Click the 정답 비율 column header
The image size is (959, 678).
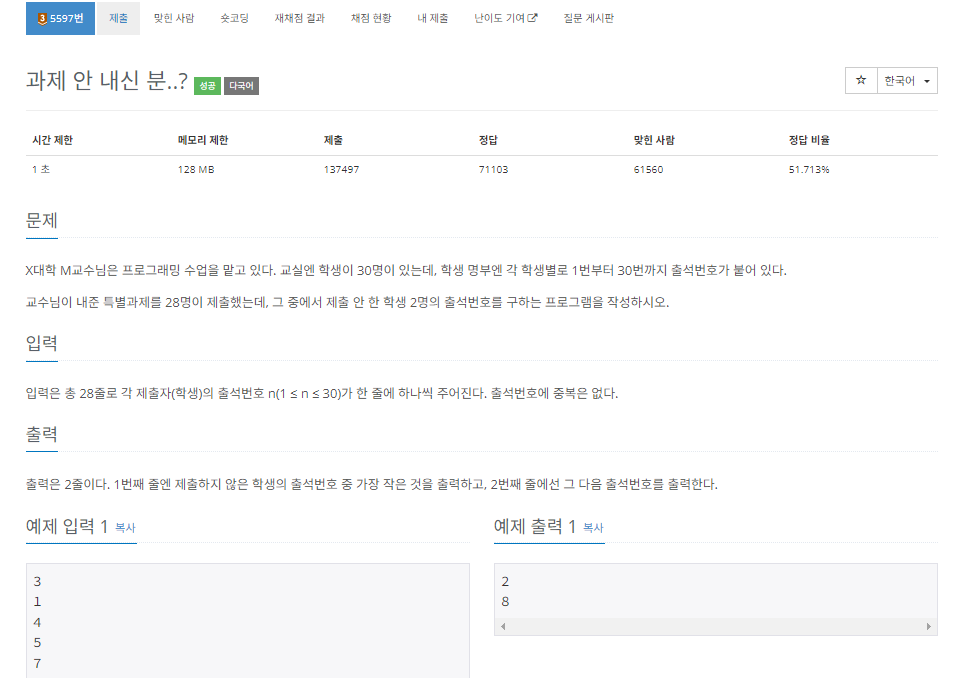point(809,140)
